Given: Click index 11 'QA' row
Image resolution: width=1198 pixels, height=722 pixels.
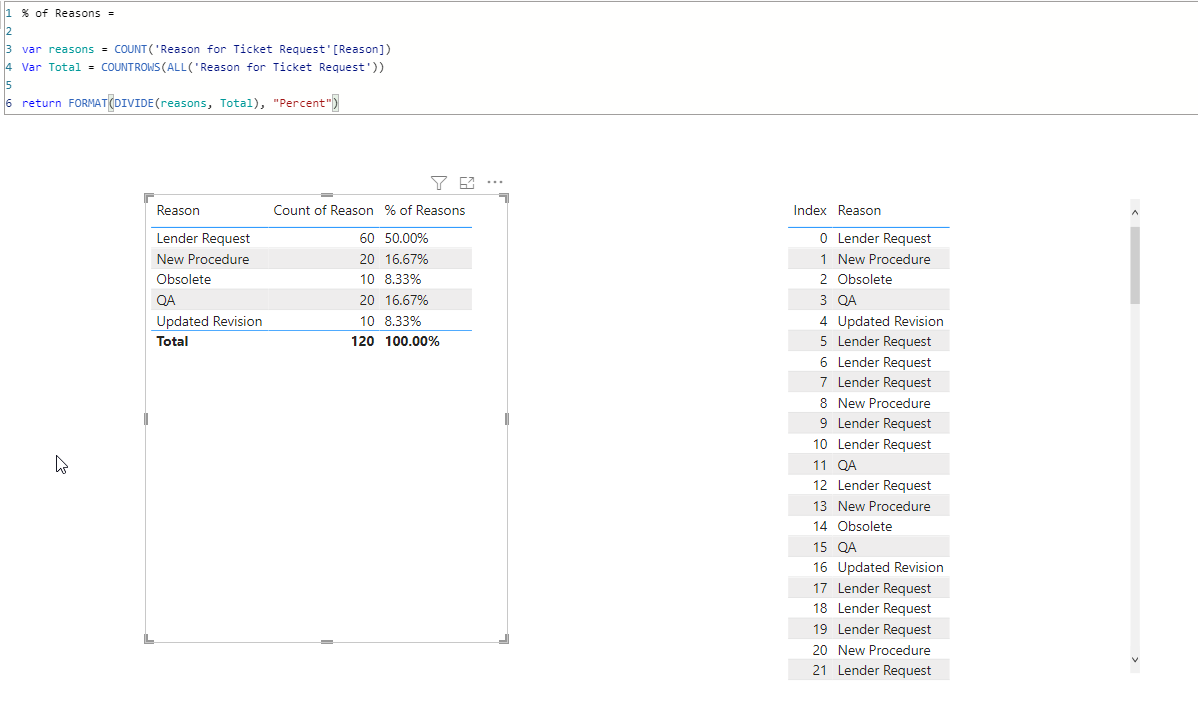Looking at the screenshot, I should 869,465.
